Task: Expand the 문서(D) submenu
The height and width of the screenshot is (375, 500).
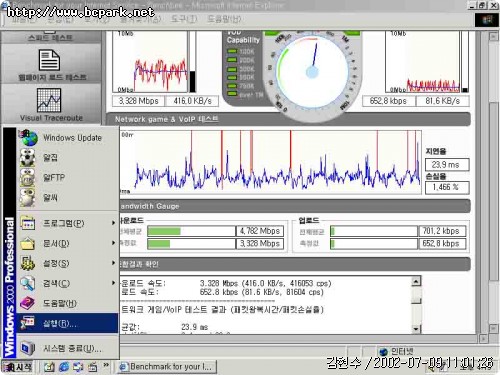Action: (68, 243)
